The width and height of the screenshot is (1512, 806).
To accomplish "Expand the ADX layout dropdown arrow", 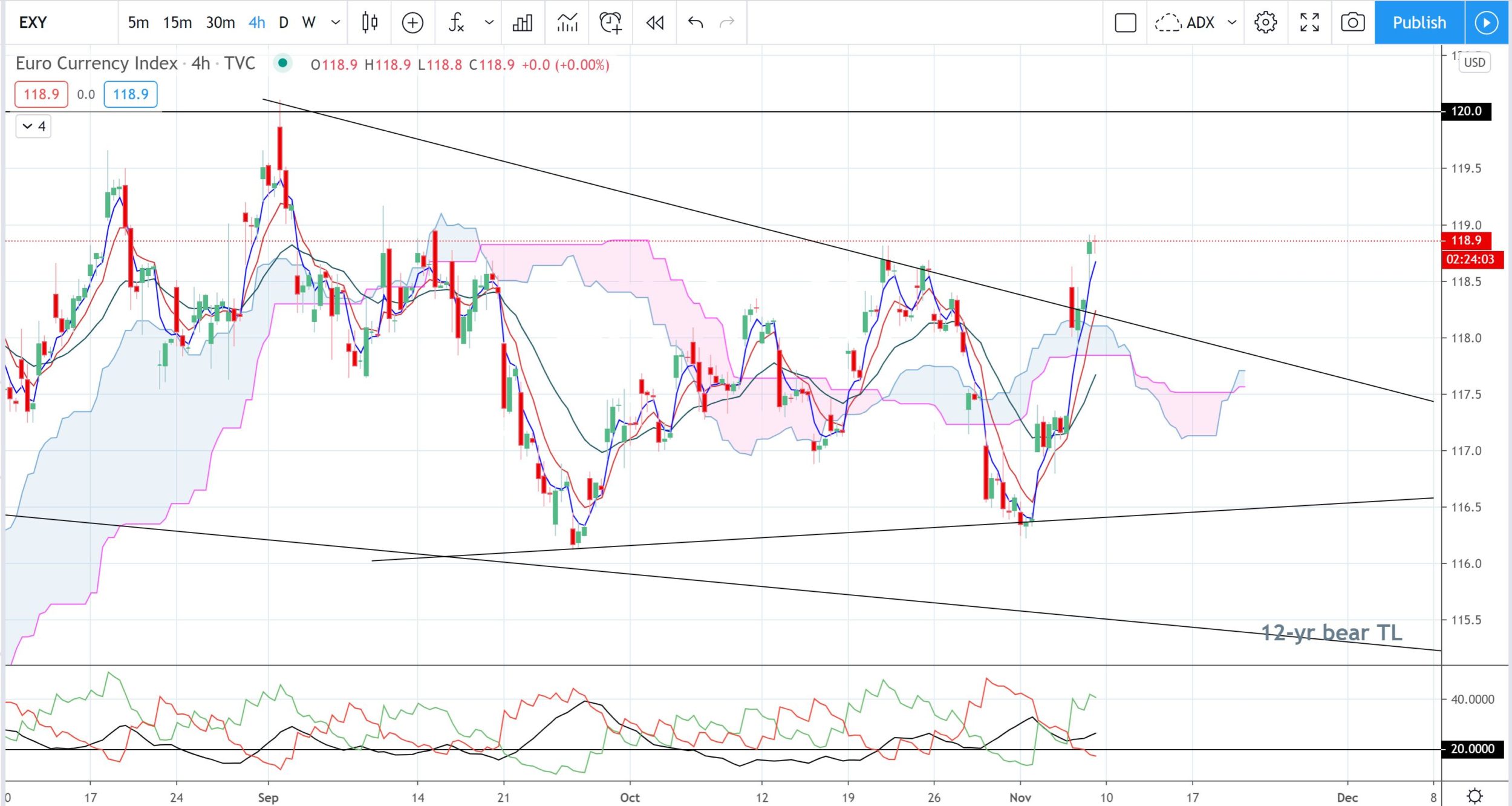I will tap(1232, 23).
